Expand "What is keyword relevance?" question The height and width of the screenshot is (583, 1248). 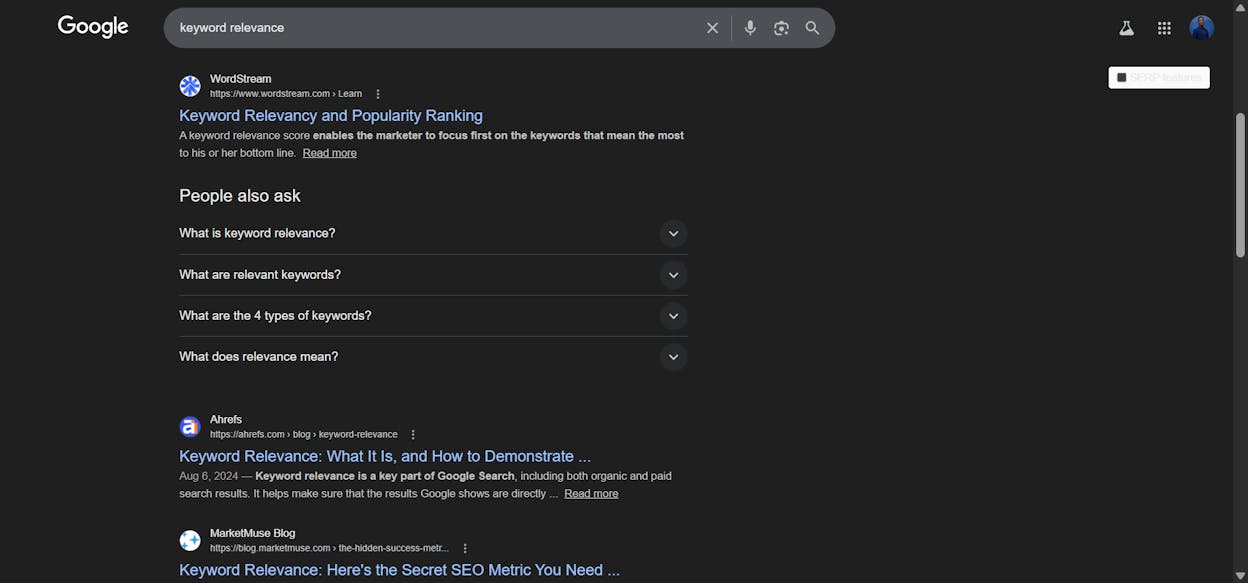(x=433, y=233)
